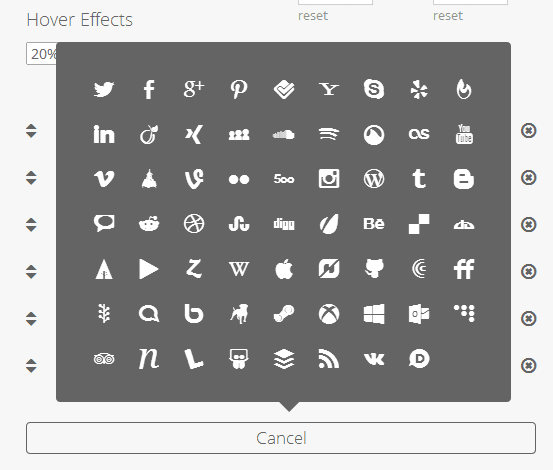The height and width of the screenshot is (470, 553).
Task: Pick the RSS feed icon
Action: pos(329,359)
